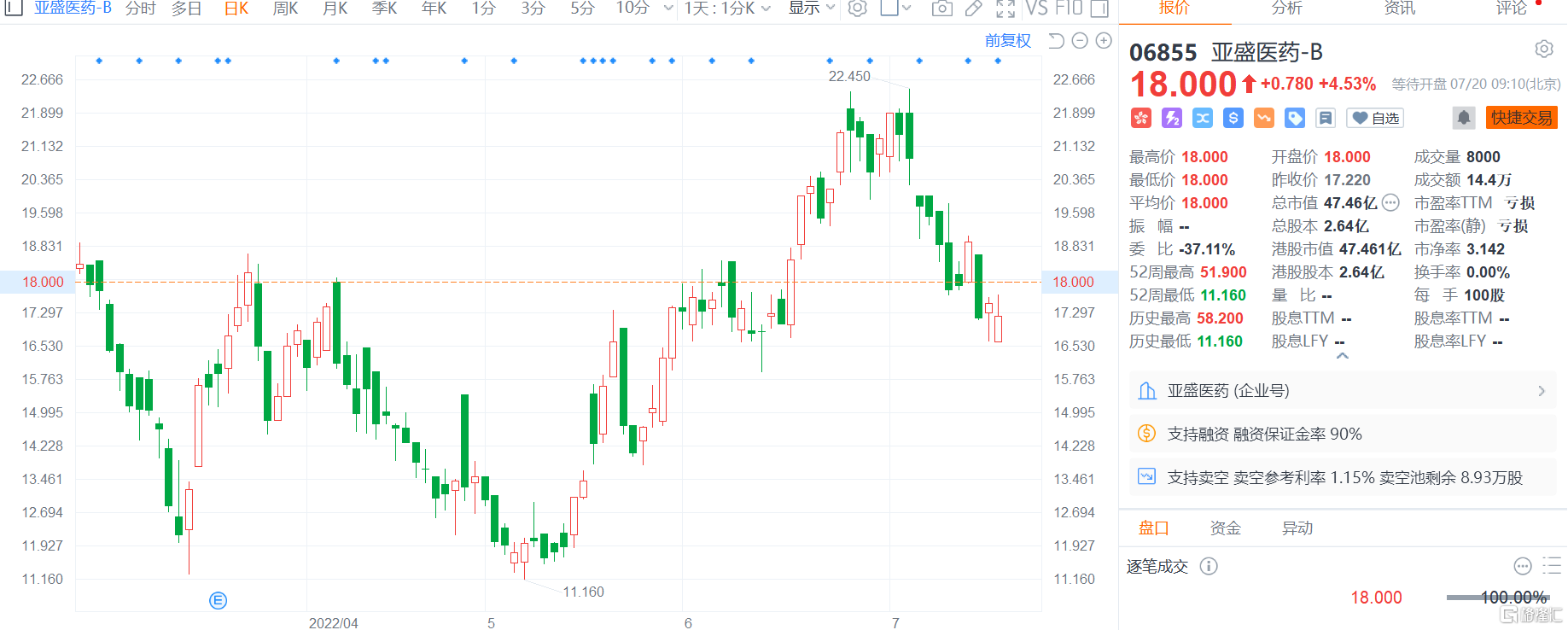Select 5分 minute chart period
Viewport: 1568px width, 630px height.
coord(583,9)
